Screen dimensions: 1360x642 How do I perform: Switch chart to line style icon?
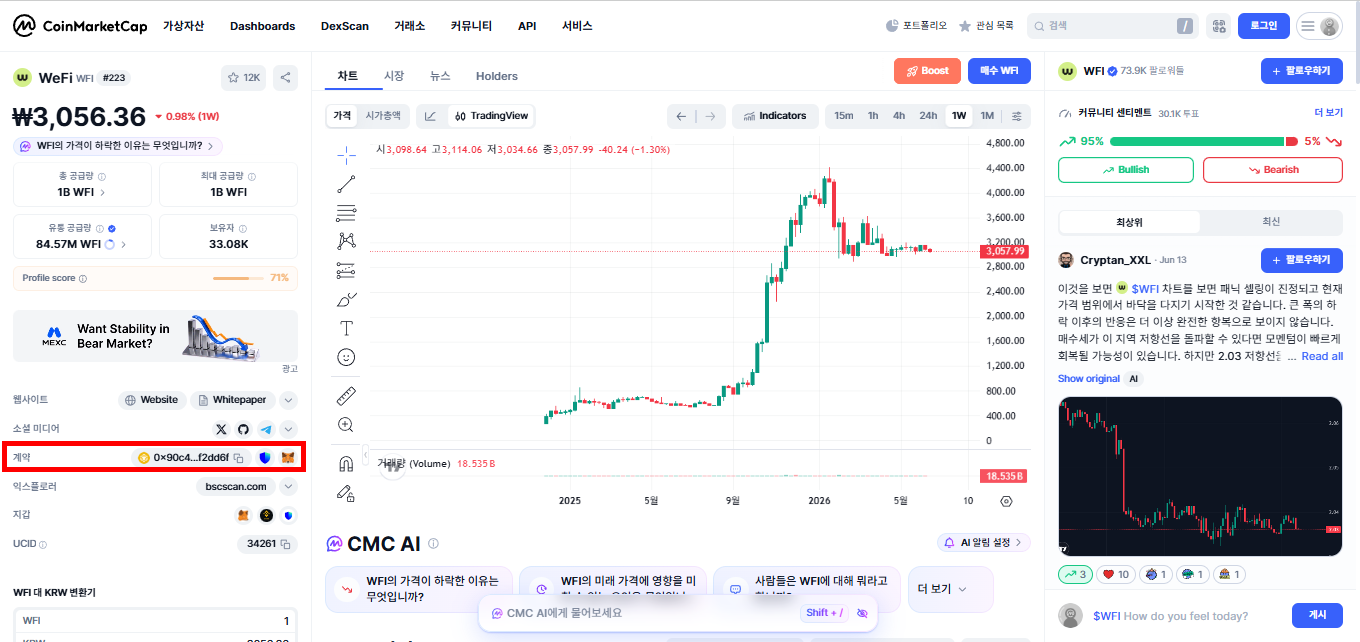(431, 116)
